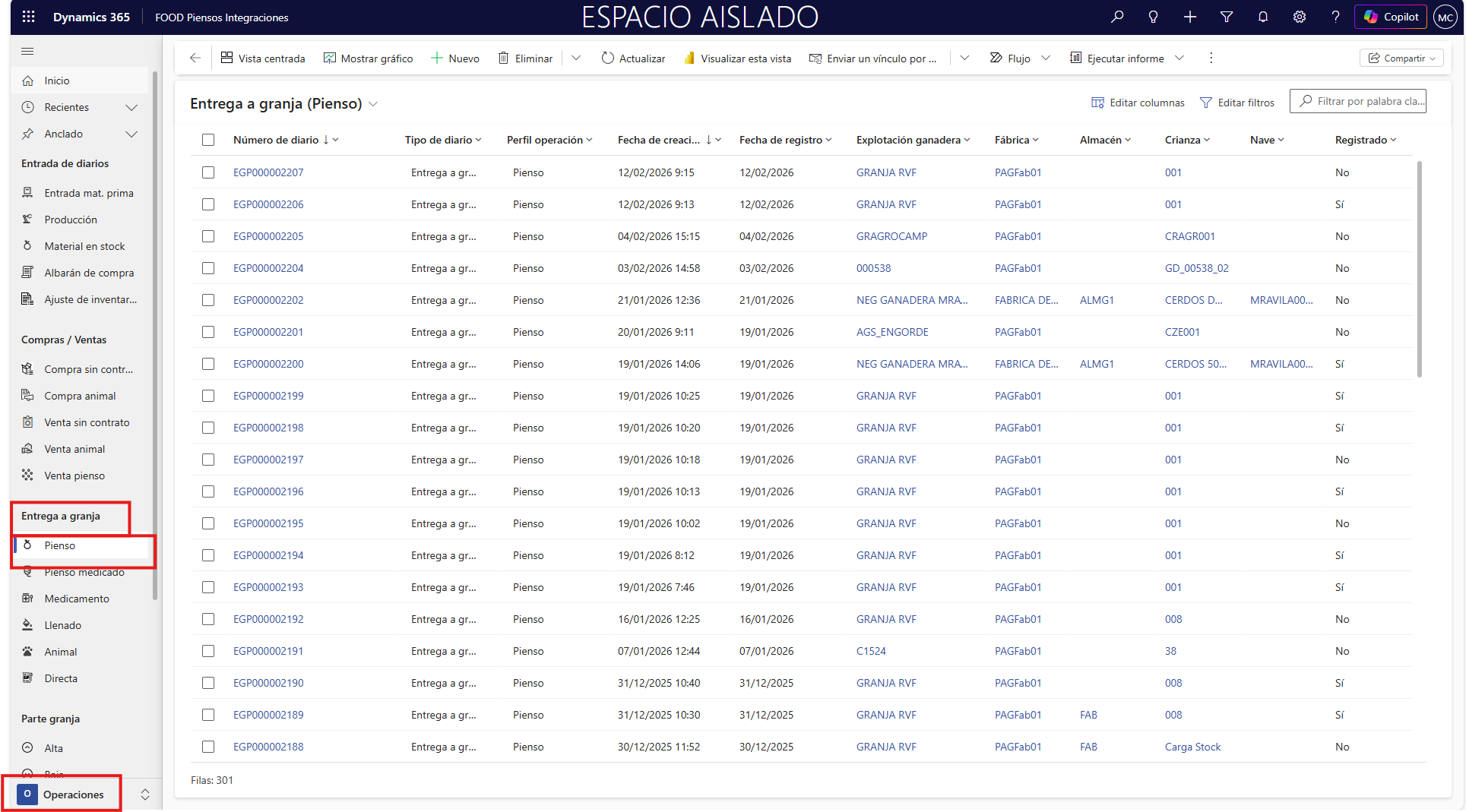Open the Flujo dropdown arrow
This screenshot has height=812, width=1466.
tap(1046, 58)
